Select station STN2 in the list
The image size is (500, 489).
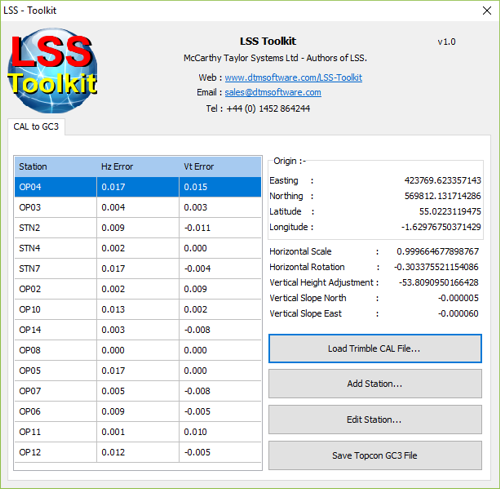pyautogui.click(x=138, y=228)
